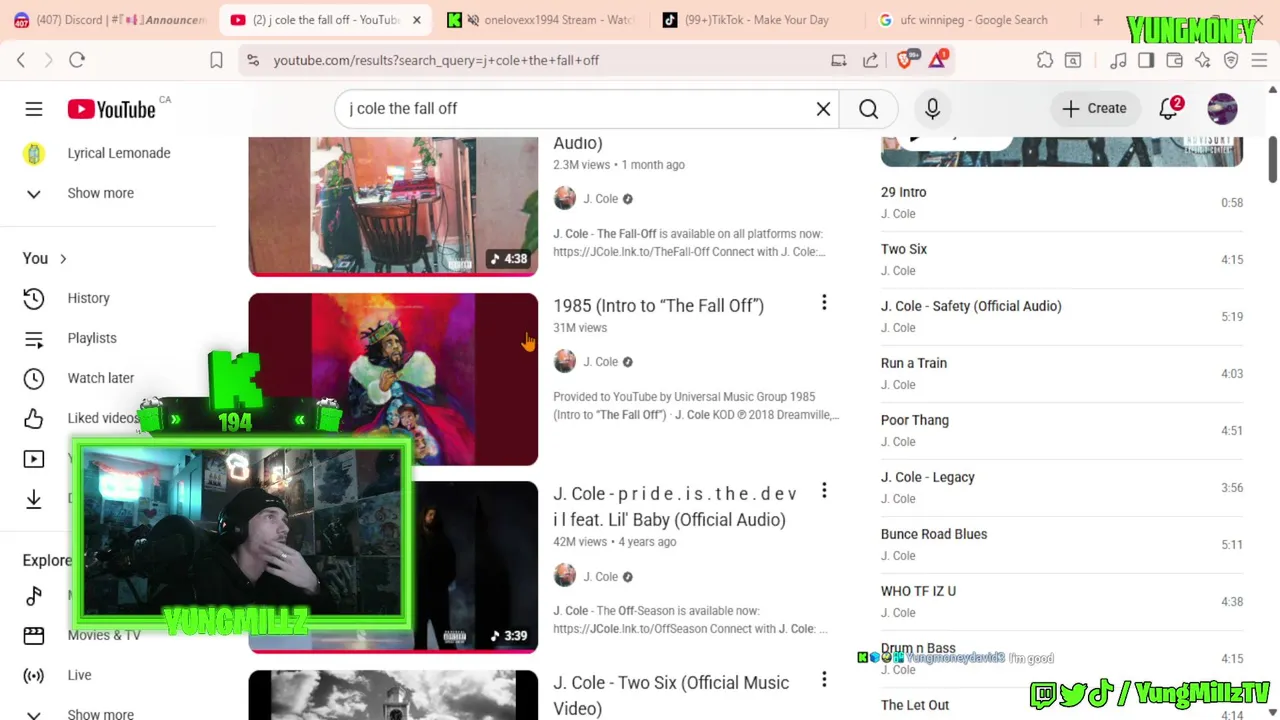The height and width of the screenshot is (720, 1280).
Task: Open the account avatar menu
Action: 1222,108
